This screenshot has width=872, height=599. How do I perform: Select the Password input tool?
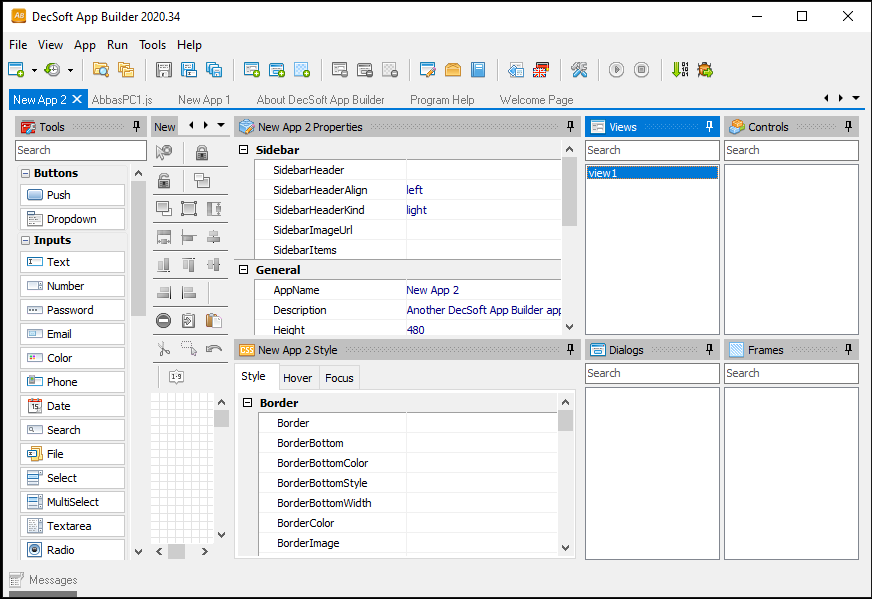click(72, 310)
